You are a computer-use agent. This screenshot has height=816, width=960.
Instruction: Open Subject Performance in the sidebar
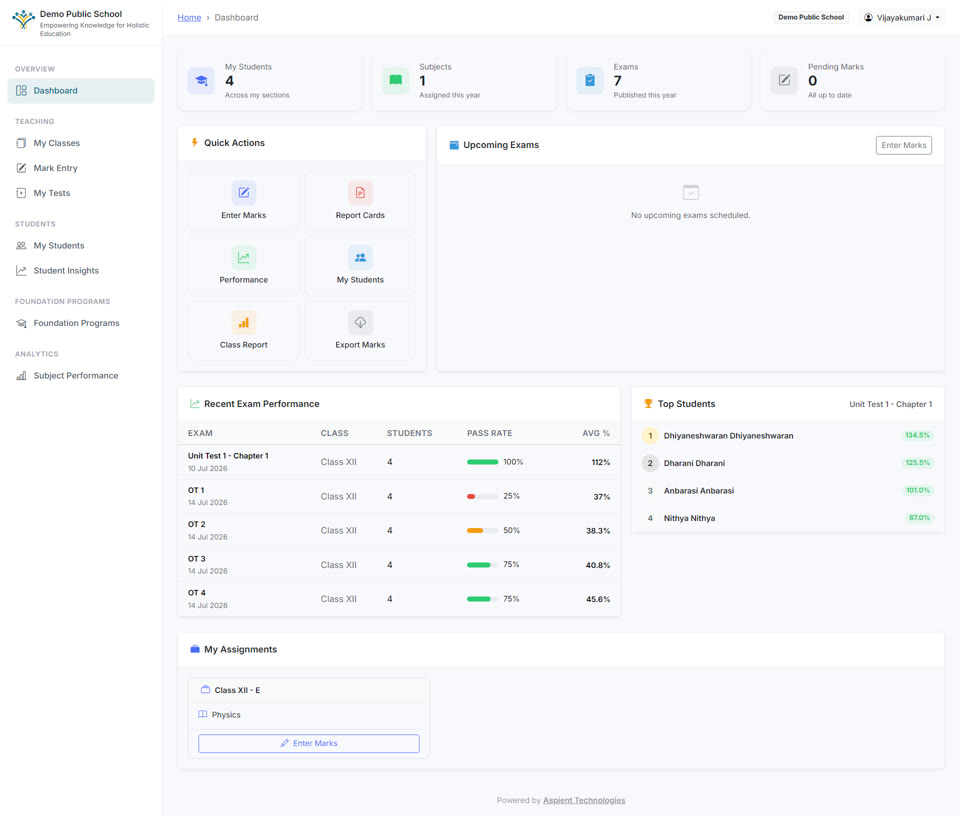coord(81,376)
